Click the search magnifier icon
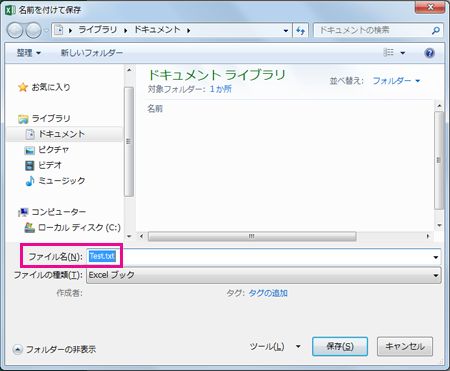 coord(435,31)
